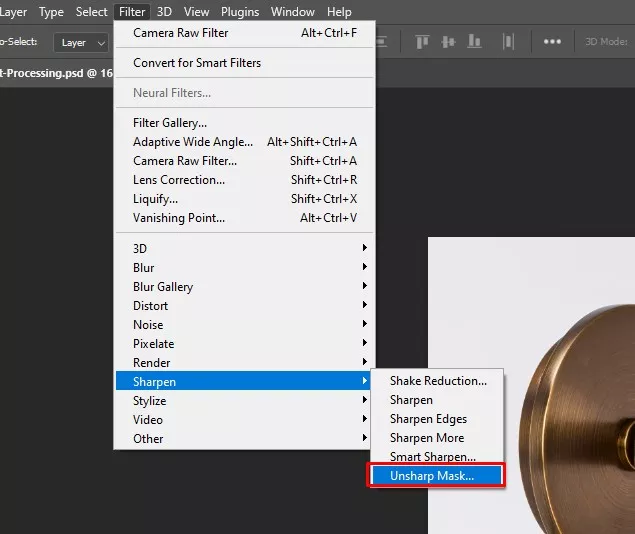Choose Sharpen More filter
Viewport: 635px width, 534px height.
[x=437, y=438]
